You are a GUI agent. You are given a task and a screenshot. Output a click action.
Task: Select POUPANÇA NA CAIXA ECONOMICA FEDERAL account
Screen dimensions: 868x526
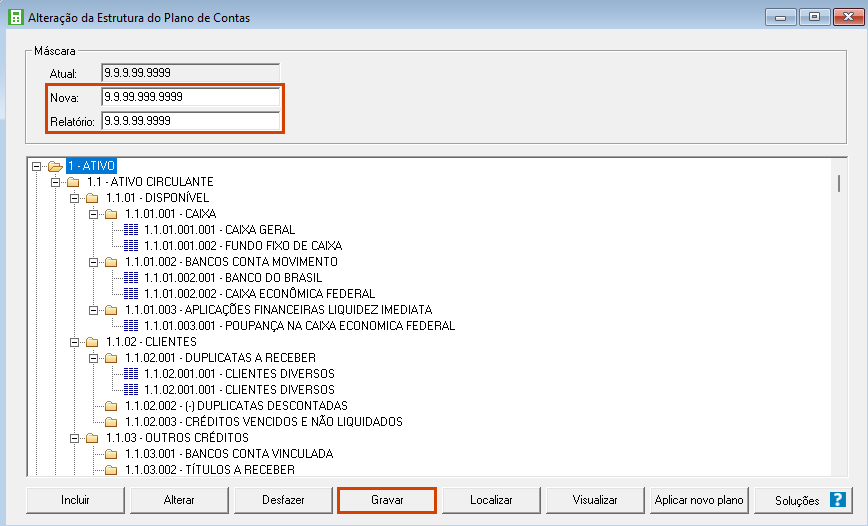(x=299, y=326)
